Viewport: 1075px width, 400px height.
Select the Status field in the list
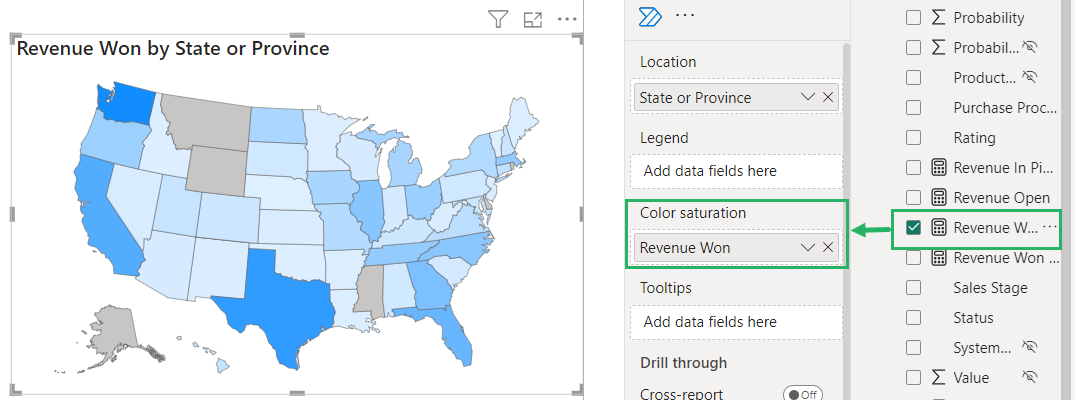click(973, 317)
